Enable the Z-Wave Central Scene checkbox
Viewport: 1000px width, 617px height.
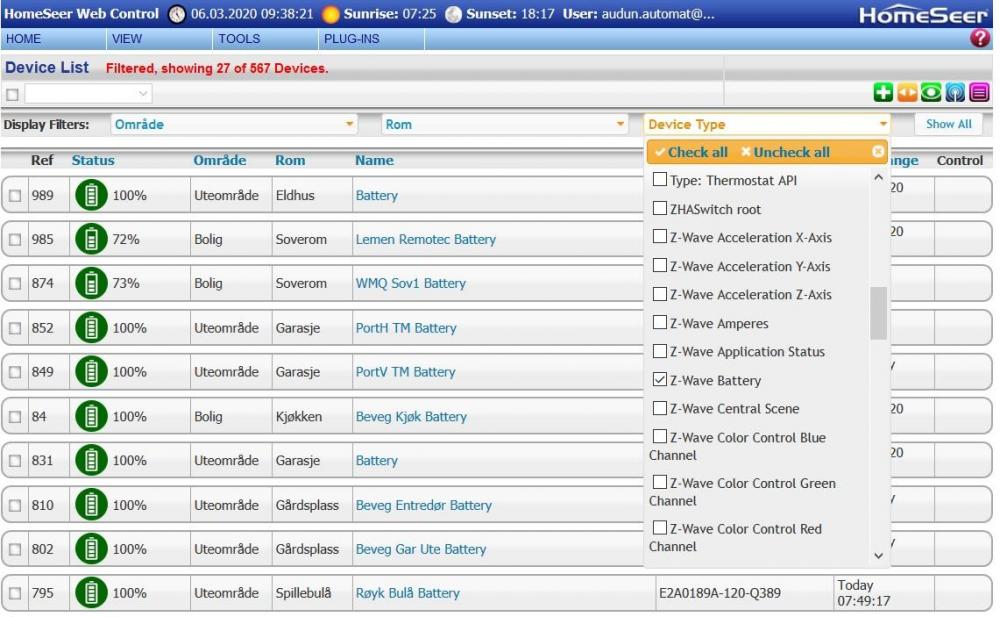660,408
